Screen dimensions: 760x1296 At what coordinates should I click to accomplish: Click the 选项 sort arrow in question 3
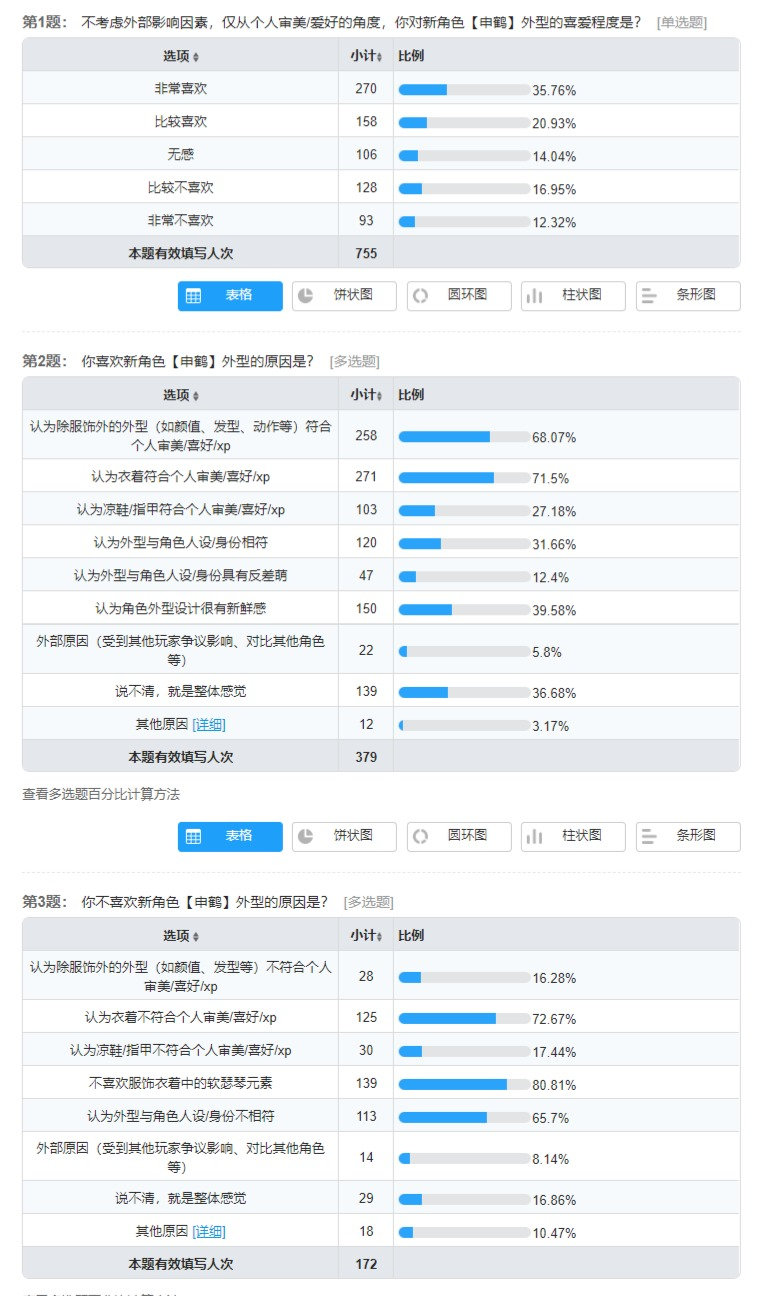click(196, 937)
